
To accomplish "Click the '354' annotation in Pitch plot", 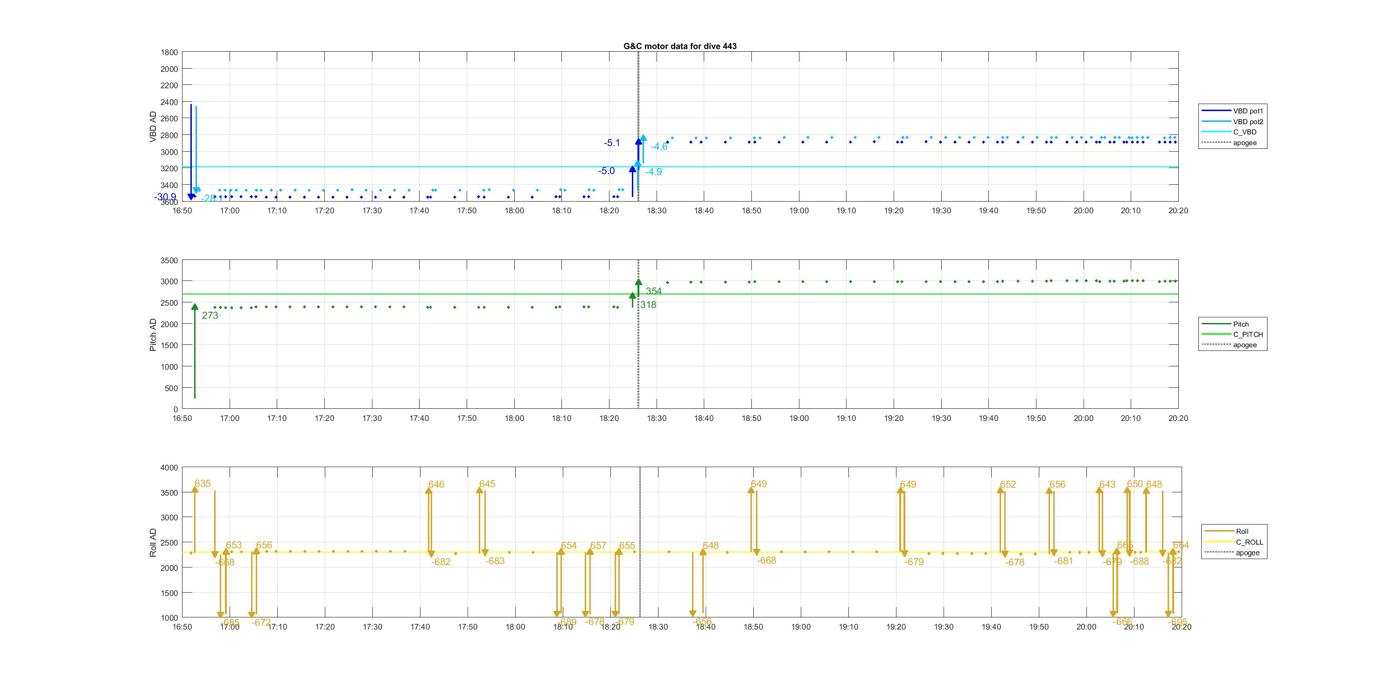I will point(653,292).
